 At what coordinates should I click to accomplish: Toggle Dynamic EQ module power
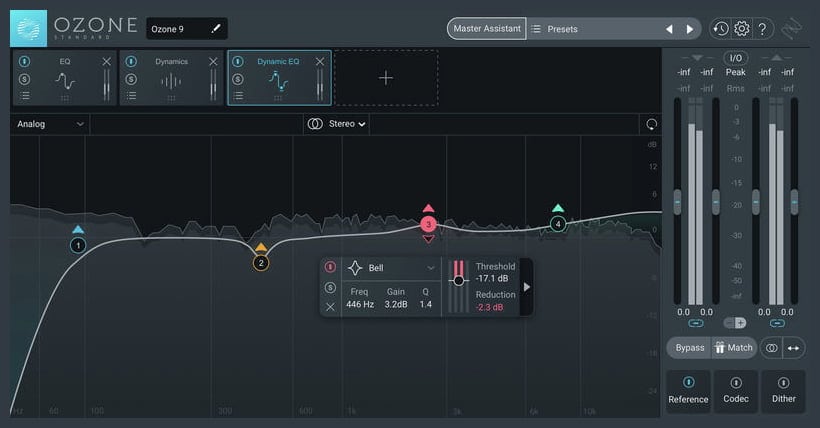point(238,61)
